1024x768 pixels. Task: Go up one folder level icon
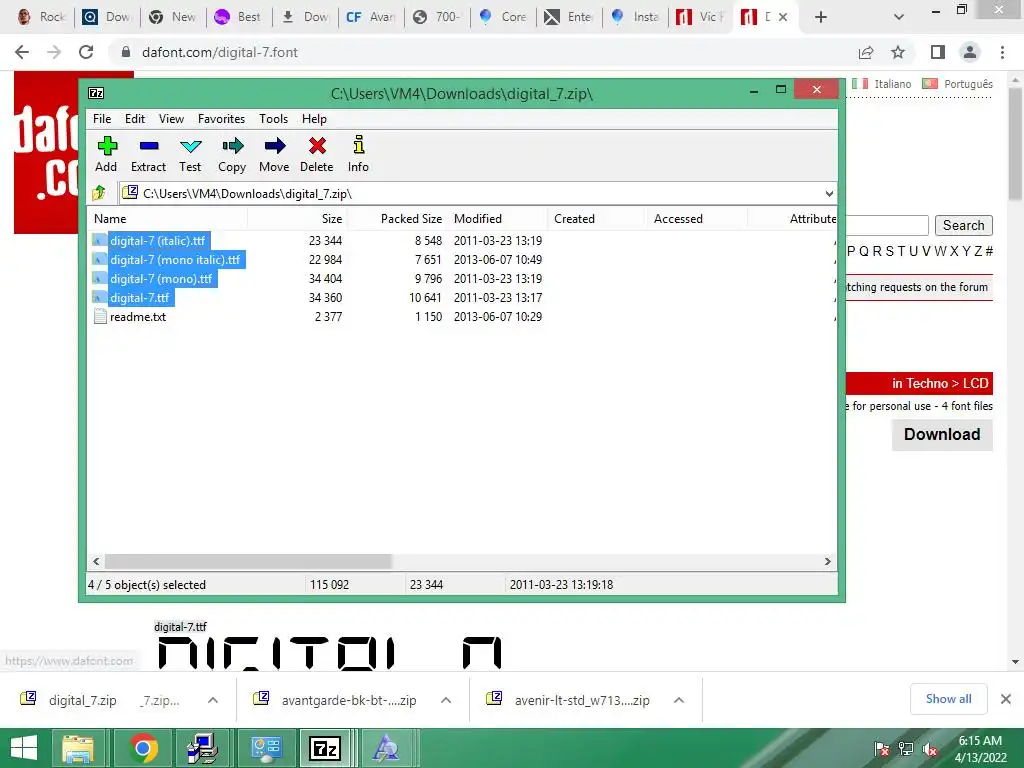pyautogui.click(x=99, y=193)
